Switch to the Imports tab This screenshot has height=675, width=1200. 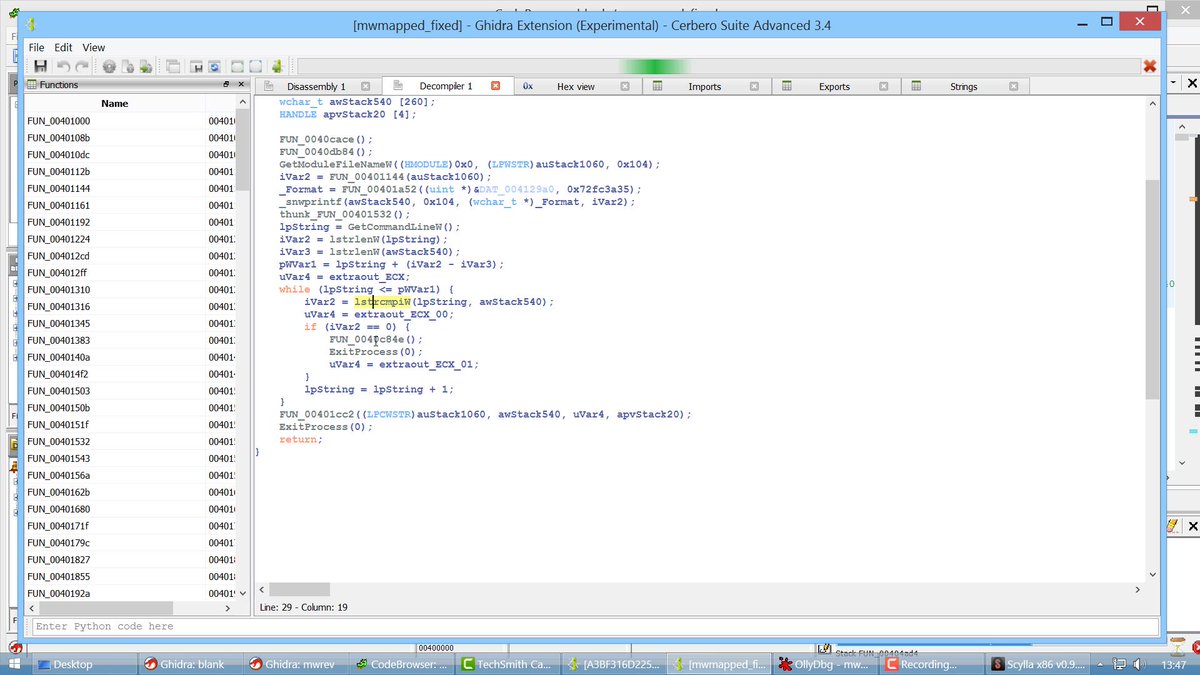[x=705, y=86]
